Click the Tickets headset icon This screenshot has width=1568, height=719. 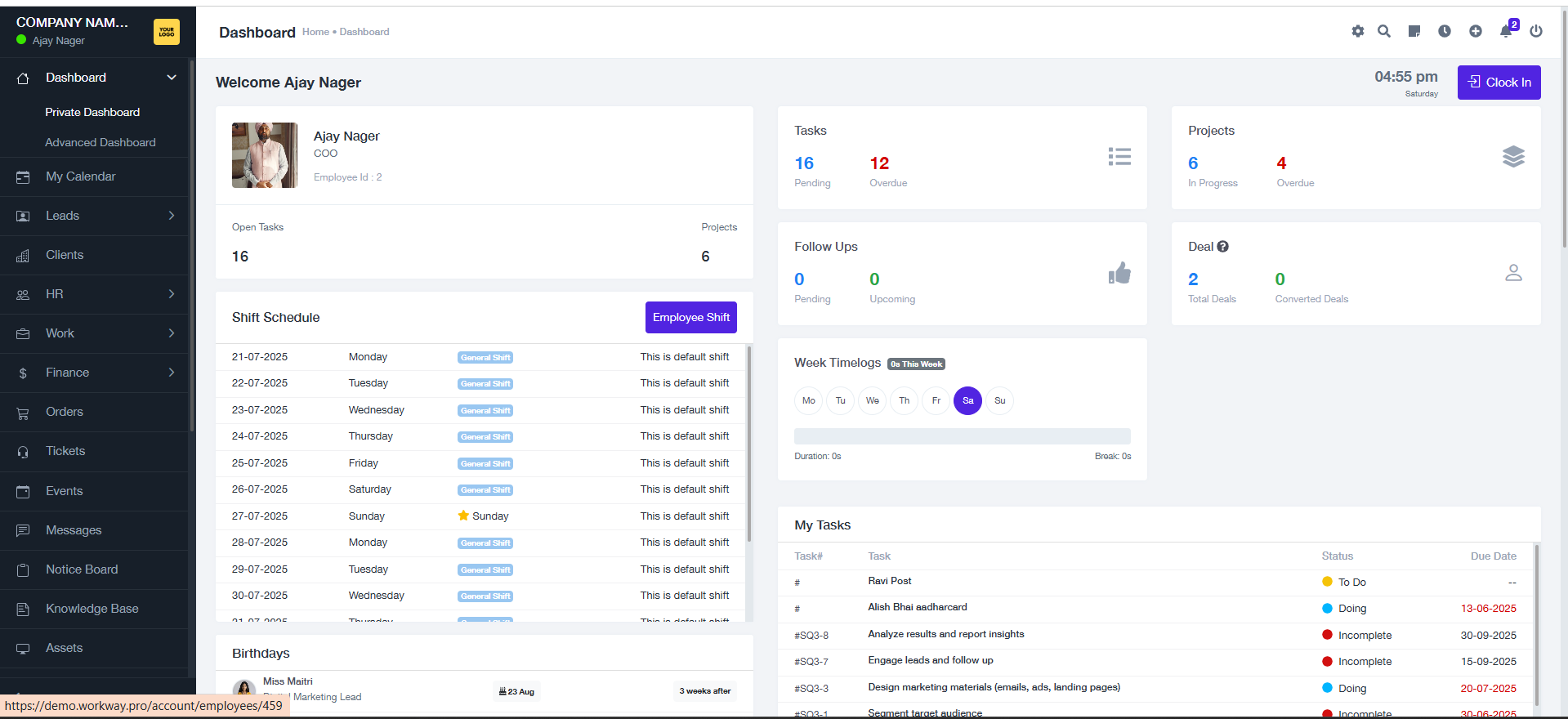pyautogui.click(x=23, y=452)
